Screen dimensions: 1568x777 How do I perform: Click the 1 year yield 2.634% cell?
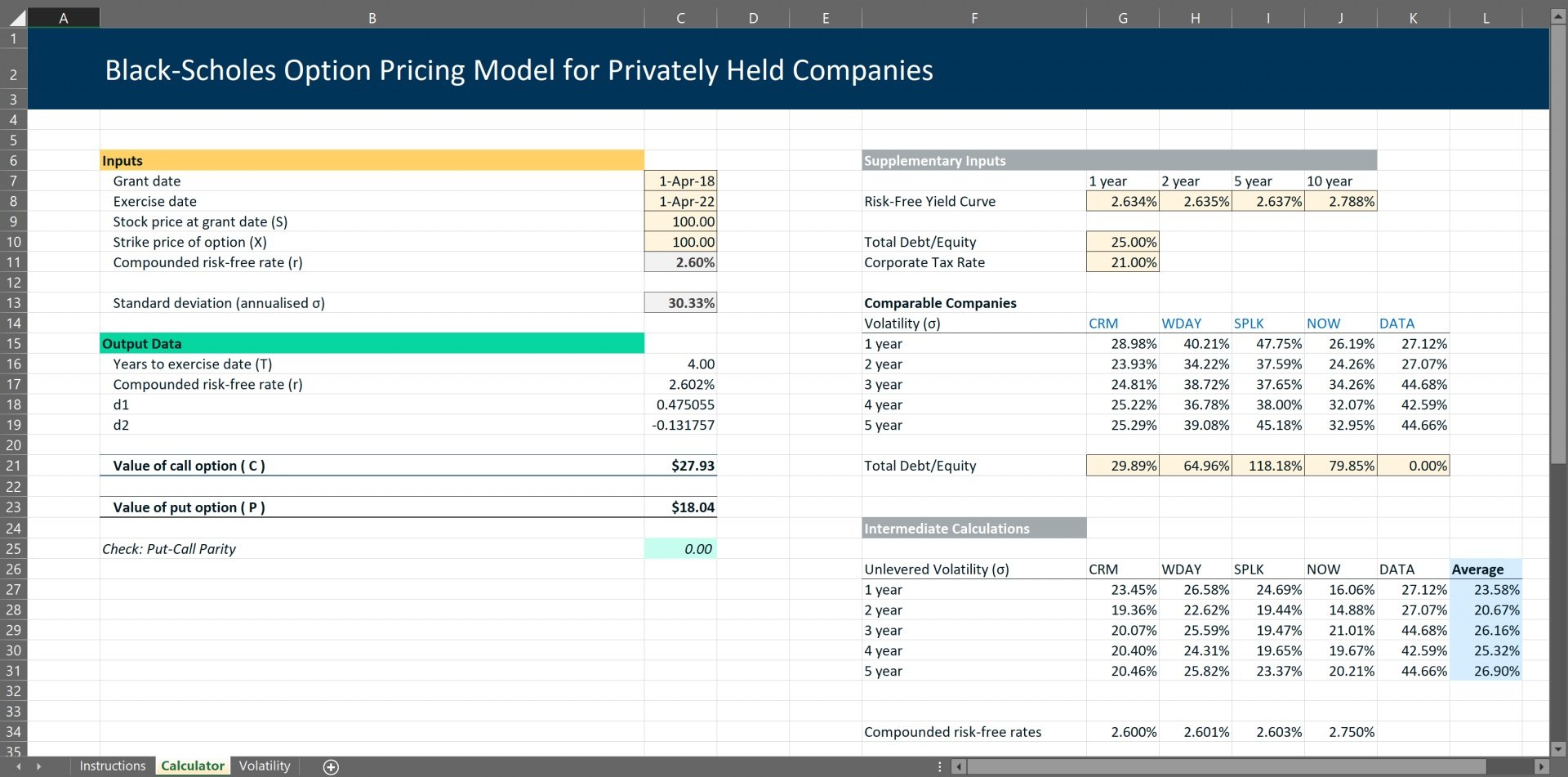[1123, 201]
